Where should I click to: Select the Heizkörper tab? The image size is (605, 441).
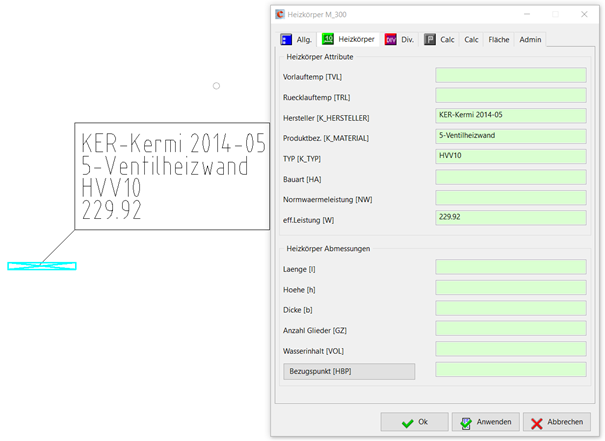click(348, 39)
